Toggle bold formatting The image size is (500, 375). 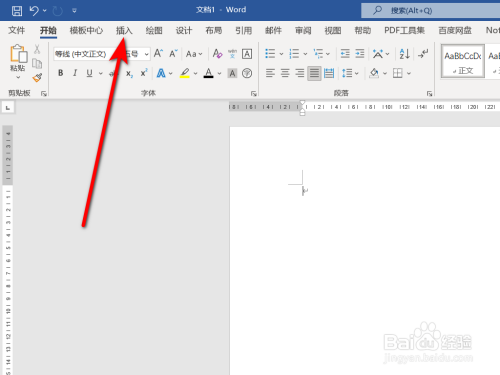pyautogui.click(x=61, y=73)
